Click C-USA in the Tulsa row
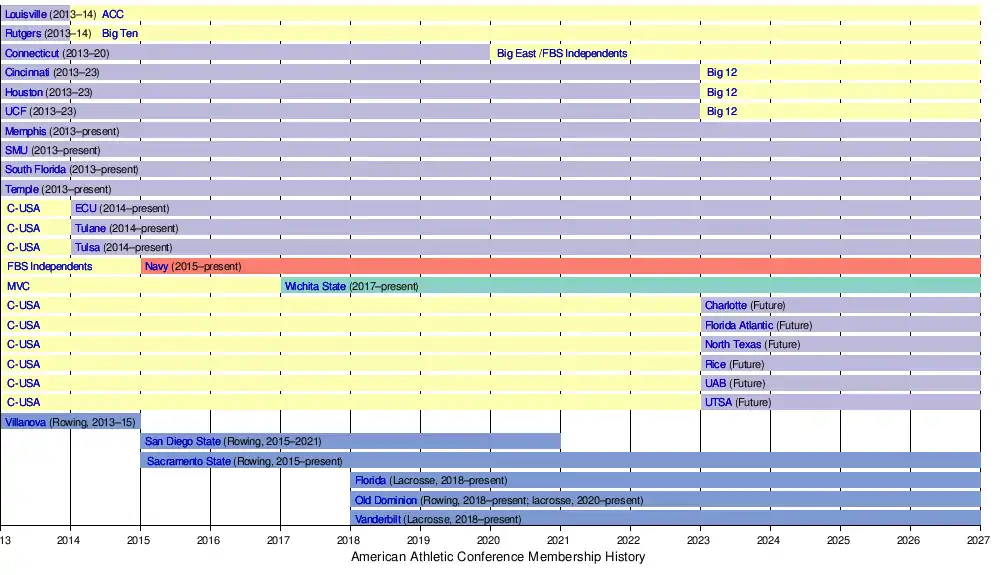 click(24, 247)
